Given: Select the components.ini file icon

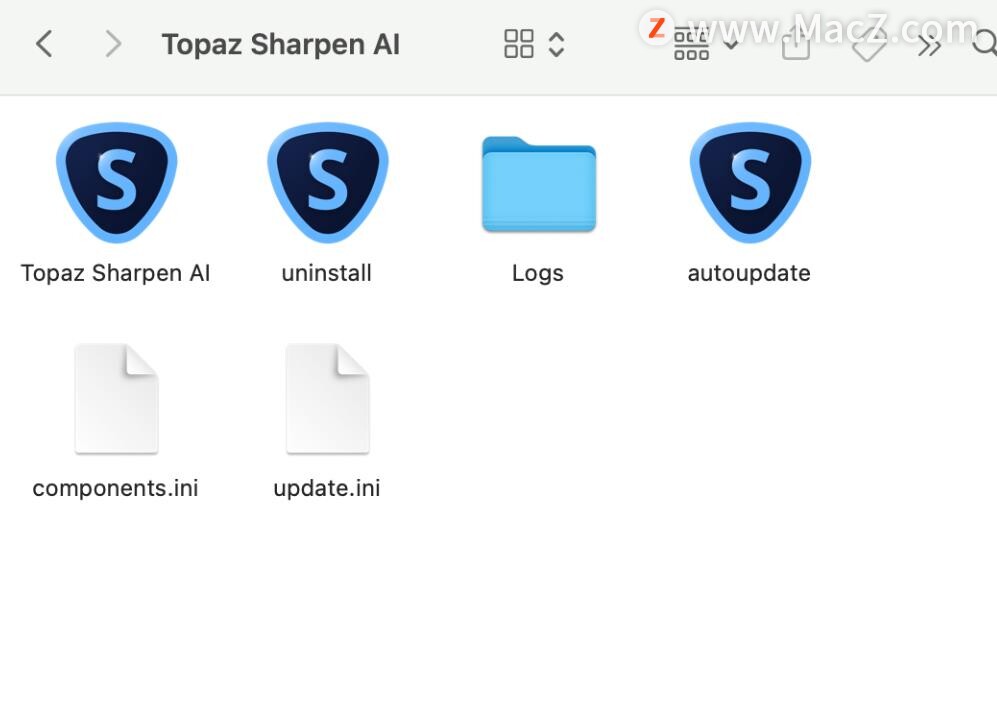Looking at the screenshot, I should pyautogui.click(x=116, y=399).
